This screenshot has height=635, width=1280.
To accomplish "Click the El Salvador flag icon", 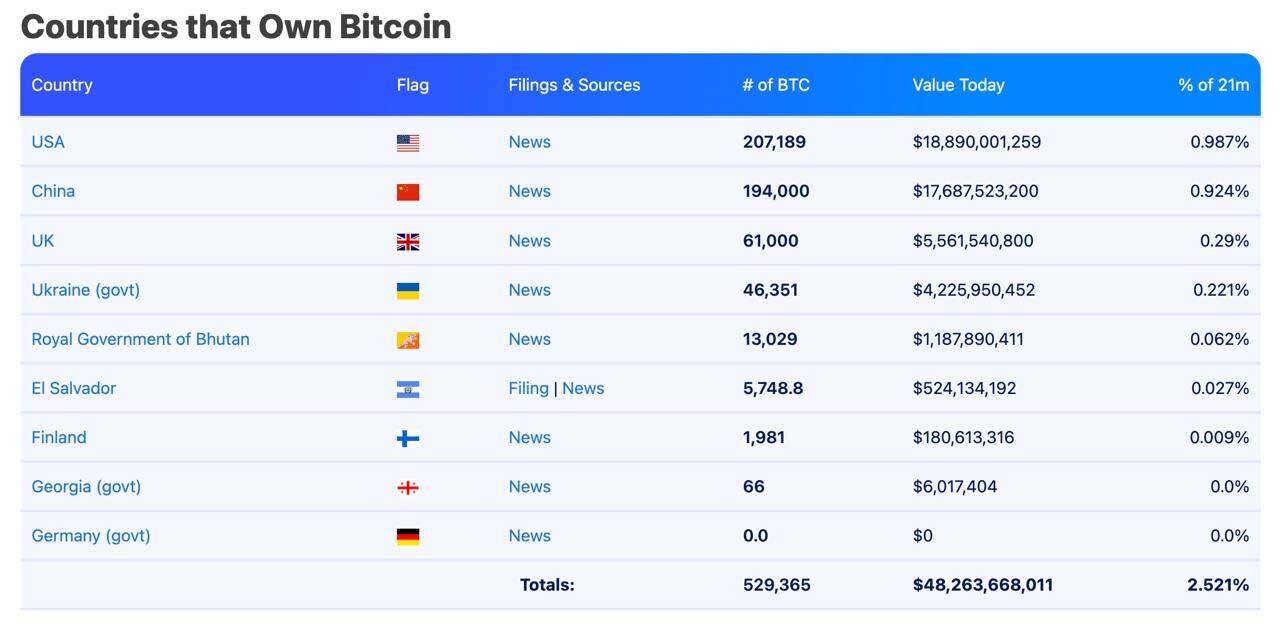I will 408,389.
